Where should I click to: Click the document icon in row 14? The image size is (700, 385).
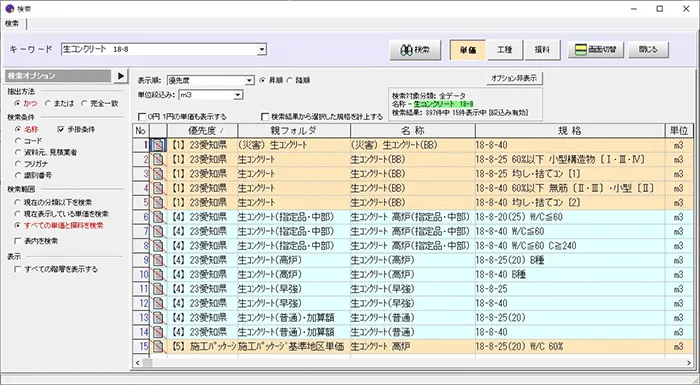click(158, 332)
